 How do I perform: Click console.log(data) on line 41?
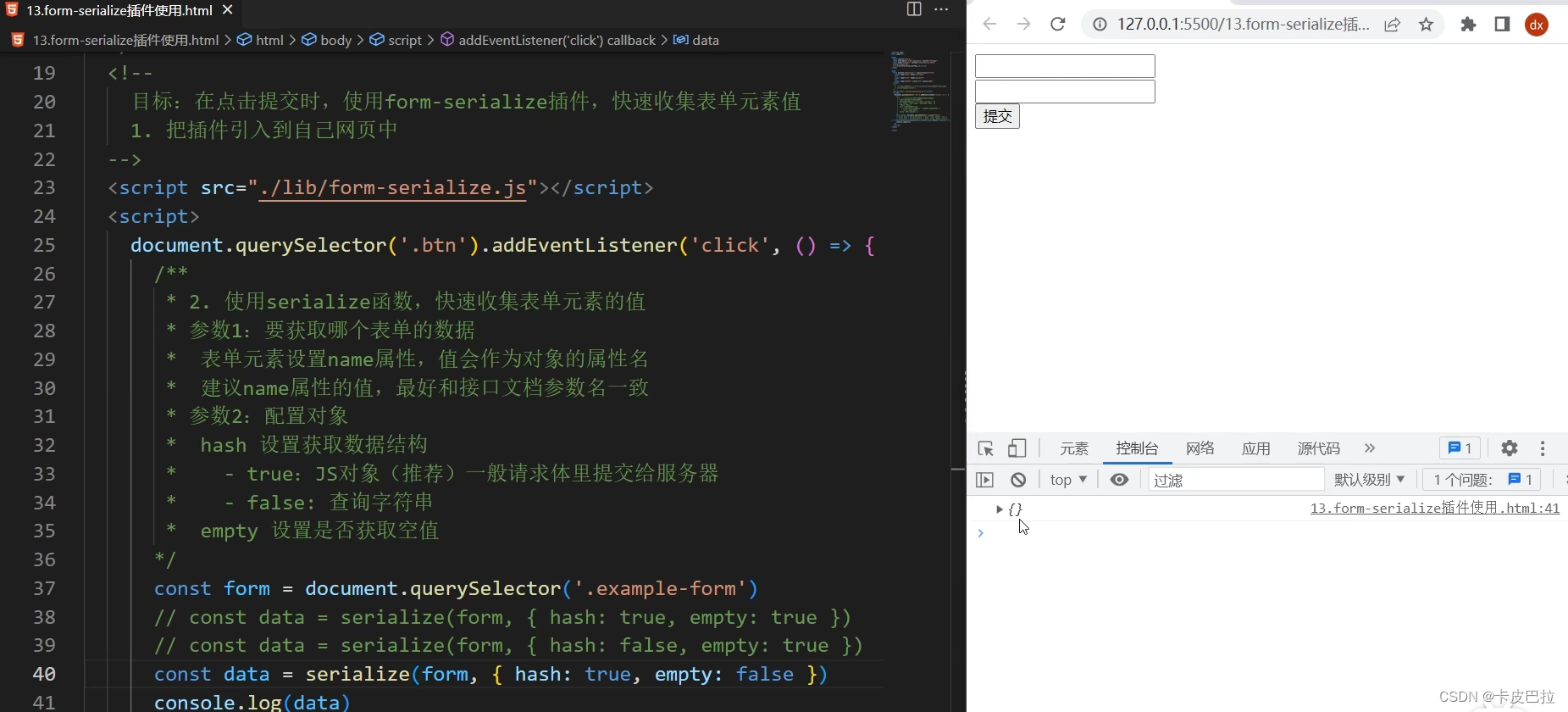click(252, 702)
